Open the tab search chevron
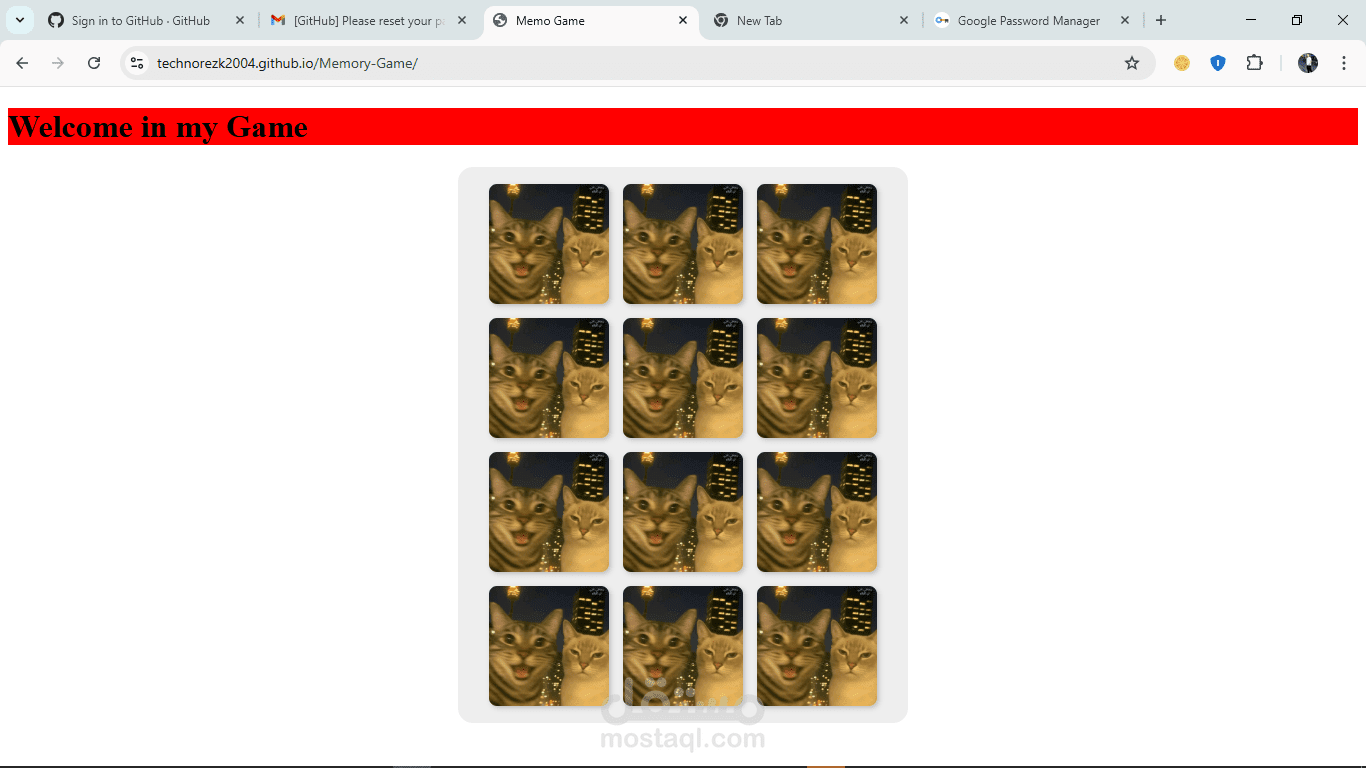 [x=20, y=19]
